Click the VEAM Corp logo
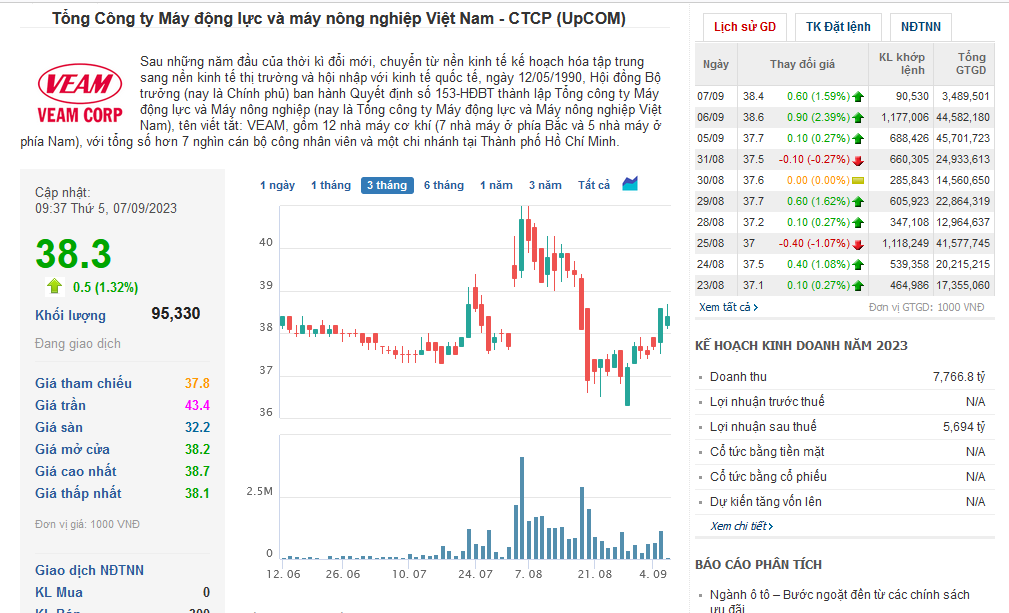Viewport: 1009px width, 613px height. click(x=80, y=95)
